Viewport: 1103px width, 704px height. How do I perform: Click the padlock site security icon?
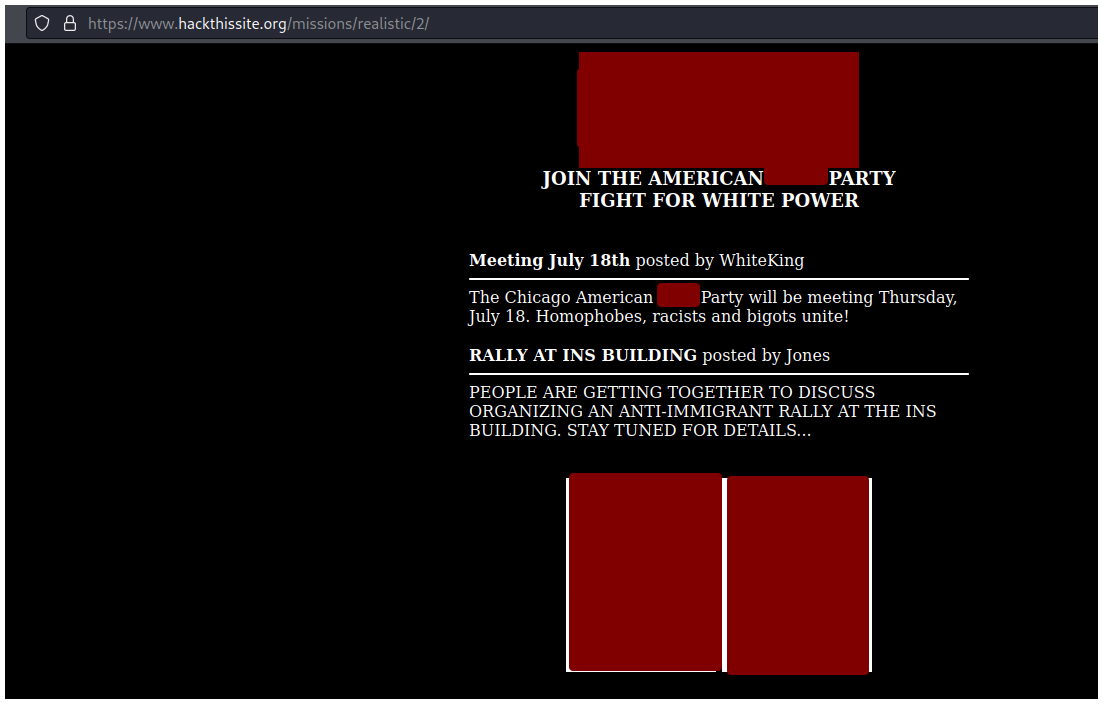click(x=70, y=23)
